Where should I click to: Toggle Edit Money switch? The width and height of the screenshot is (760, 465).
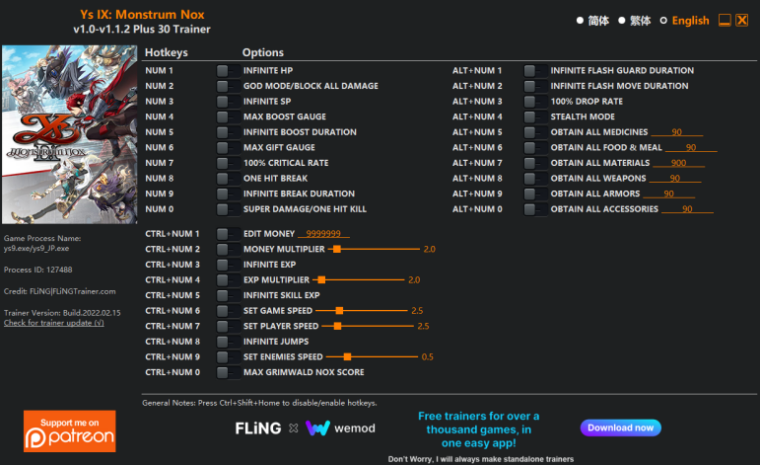point(228,234)
